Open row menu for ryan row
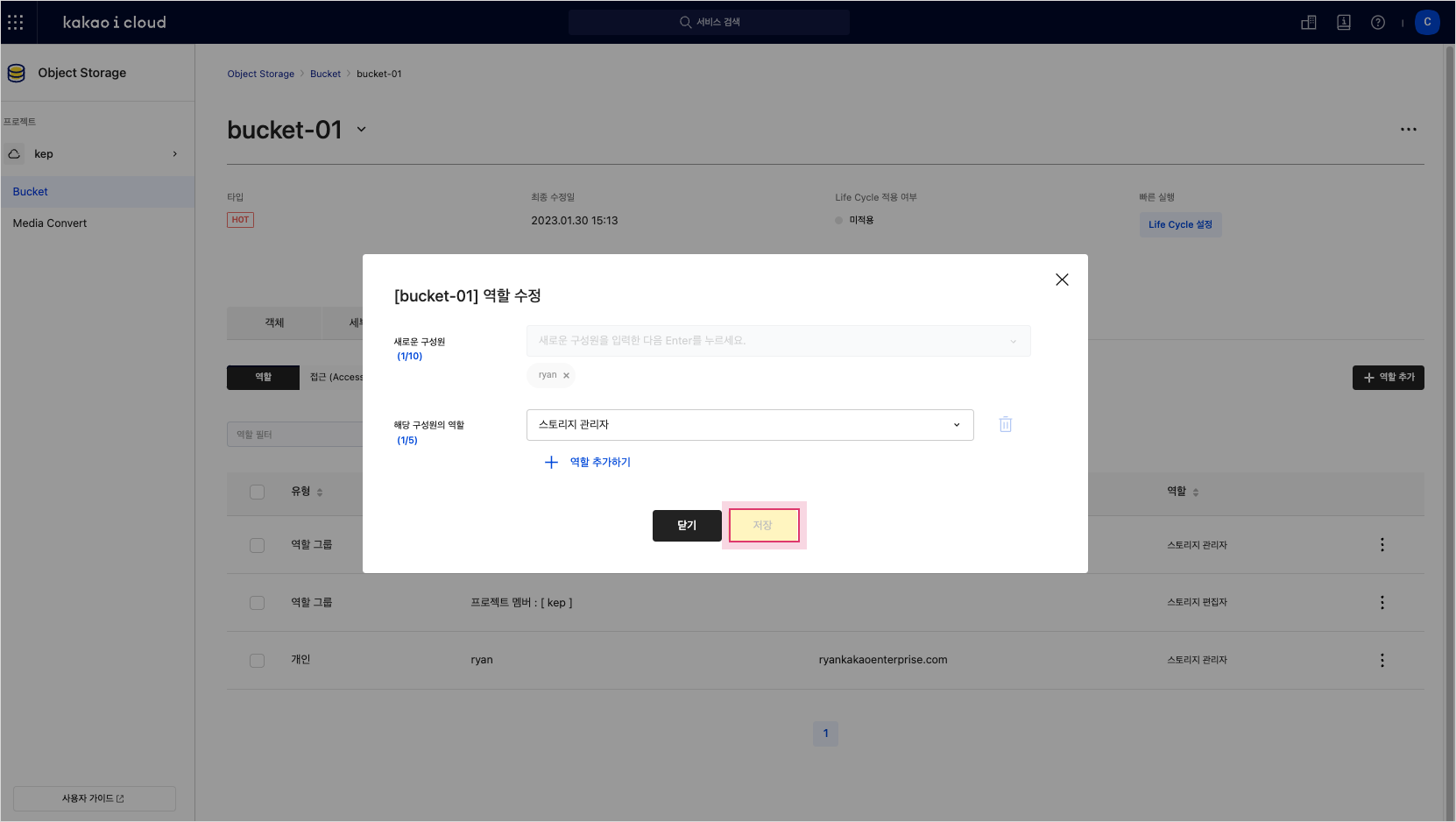Screen dimensions: 1456x822 pos(1382,661)
